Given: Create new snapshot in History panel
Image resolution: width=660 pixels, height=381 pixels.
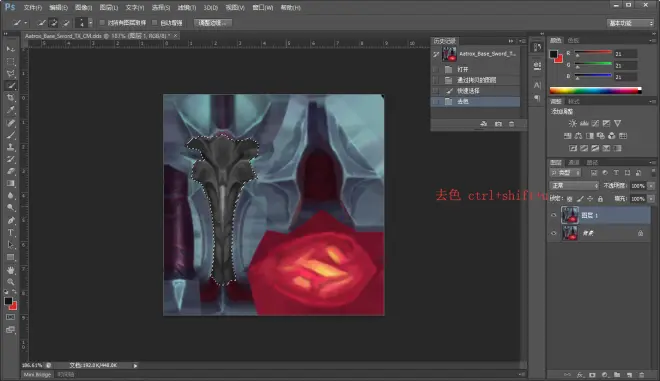Looking at the screenshot, I should [x=498, y=124].
